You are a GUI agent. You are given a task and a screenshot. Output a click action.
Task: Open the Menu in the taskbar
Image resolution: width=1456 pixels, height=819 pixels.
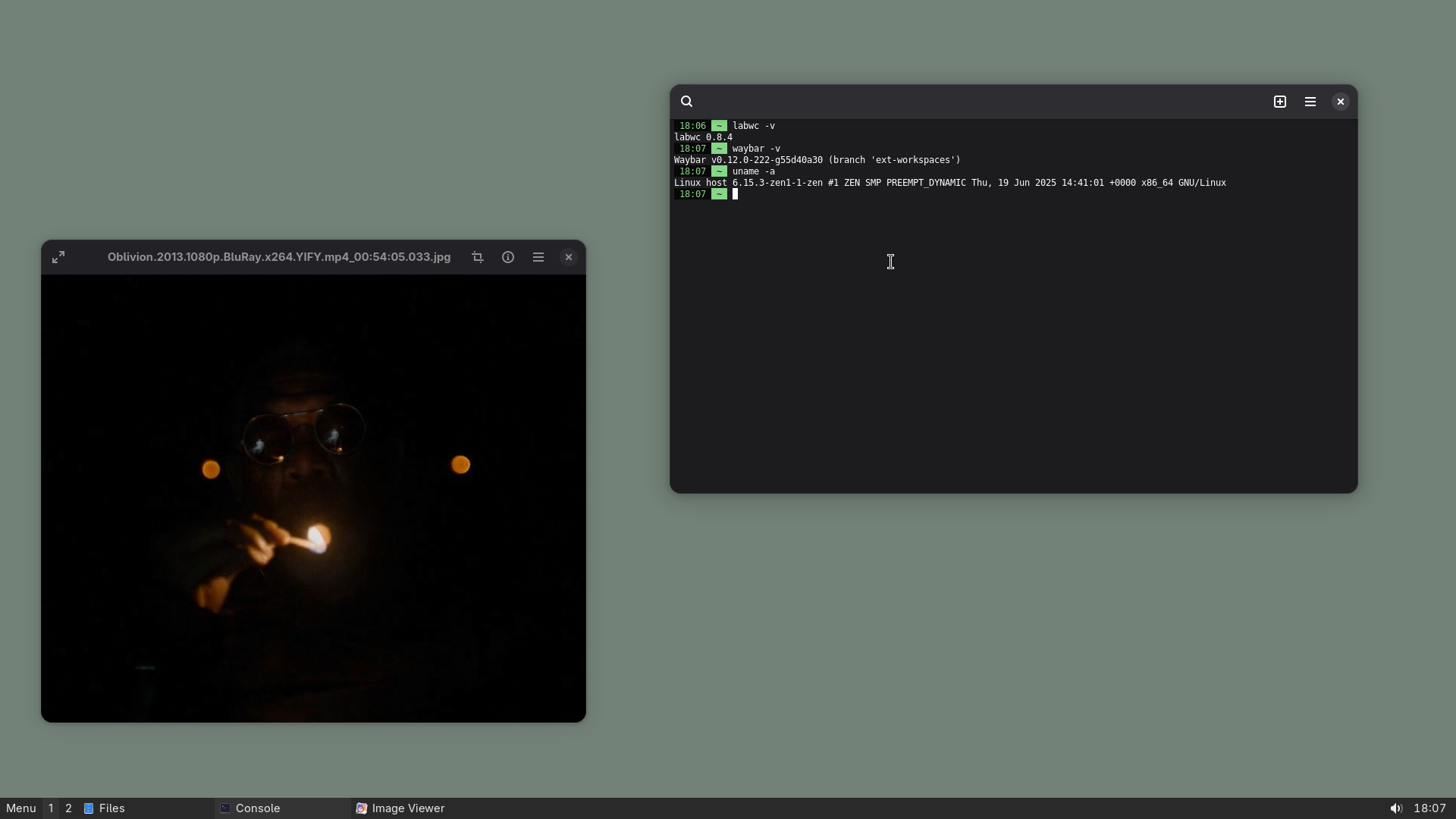pos(21,808)
